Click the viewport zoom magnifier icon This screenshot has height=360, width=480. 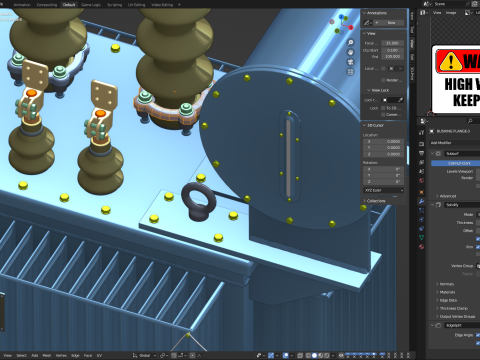(350, 42)
